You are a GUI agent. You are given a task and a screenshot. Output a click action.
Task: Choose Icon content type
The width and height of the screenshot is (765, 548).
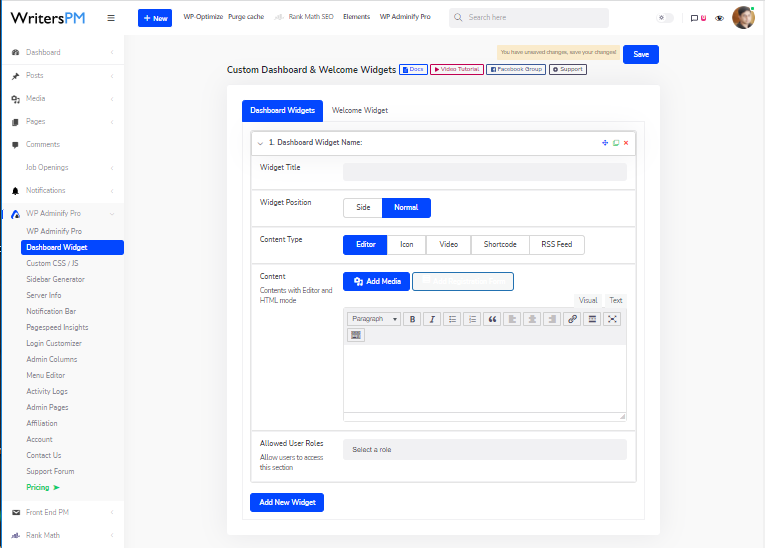[x=407, y=244]
